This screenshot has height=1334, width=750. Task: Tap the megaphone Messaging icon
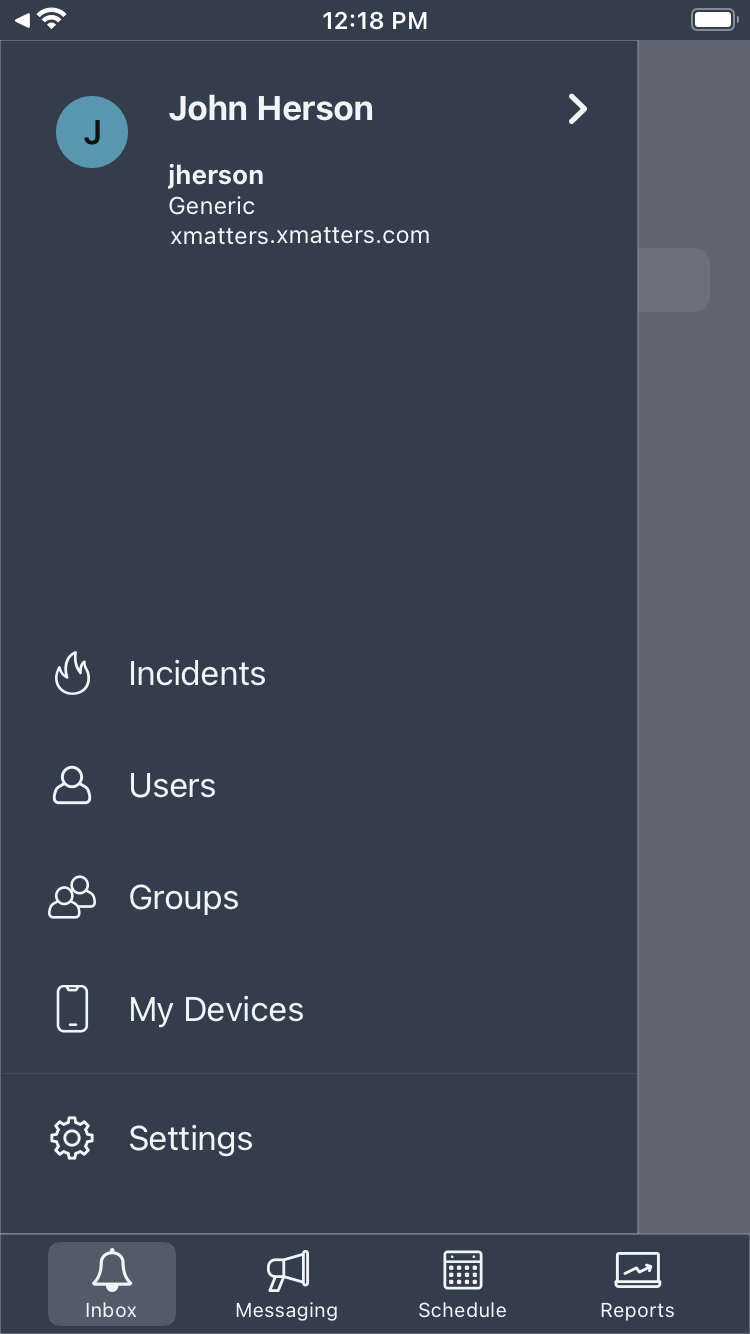[x=287, y=1271]
